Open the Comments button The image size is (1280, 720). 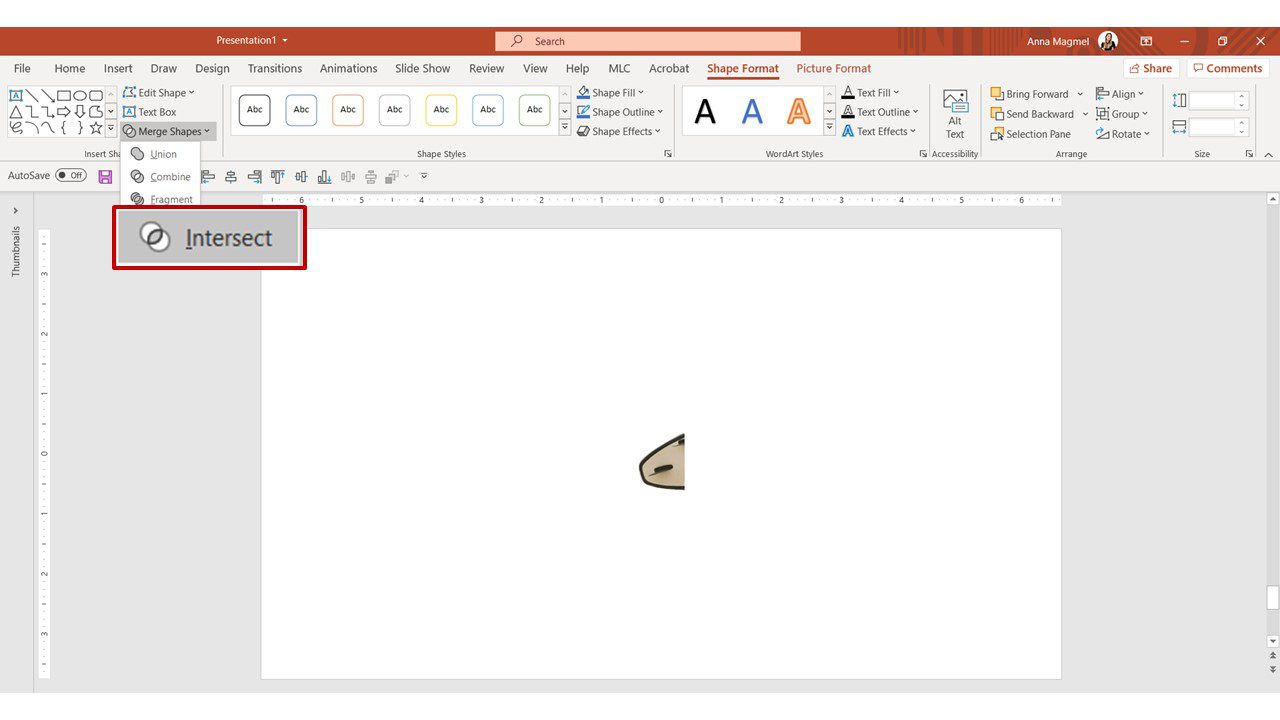pos(1228,68)
